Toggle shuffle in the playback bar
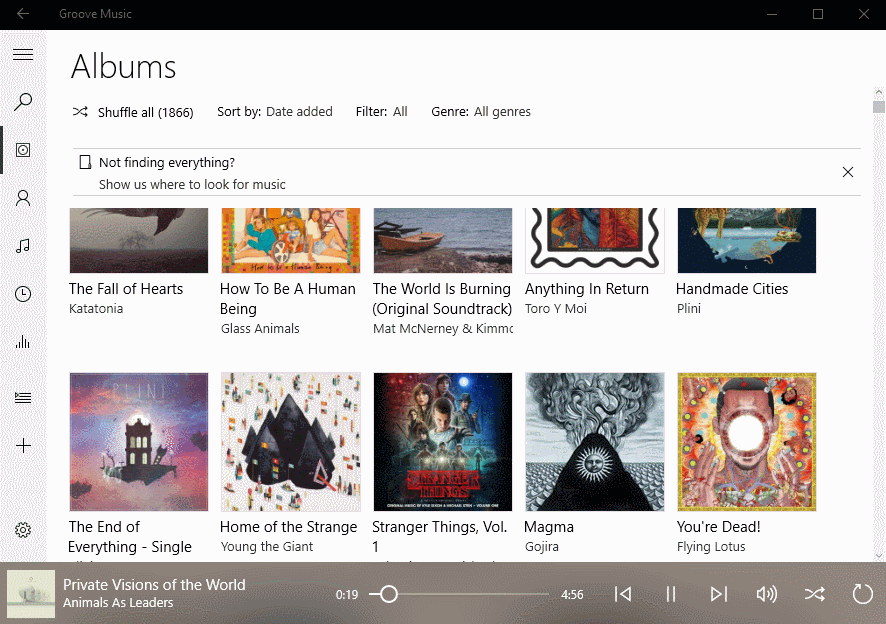 815,594
